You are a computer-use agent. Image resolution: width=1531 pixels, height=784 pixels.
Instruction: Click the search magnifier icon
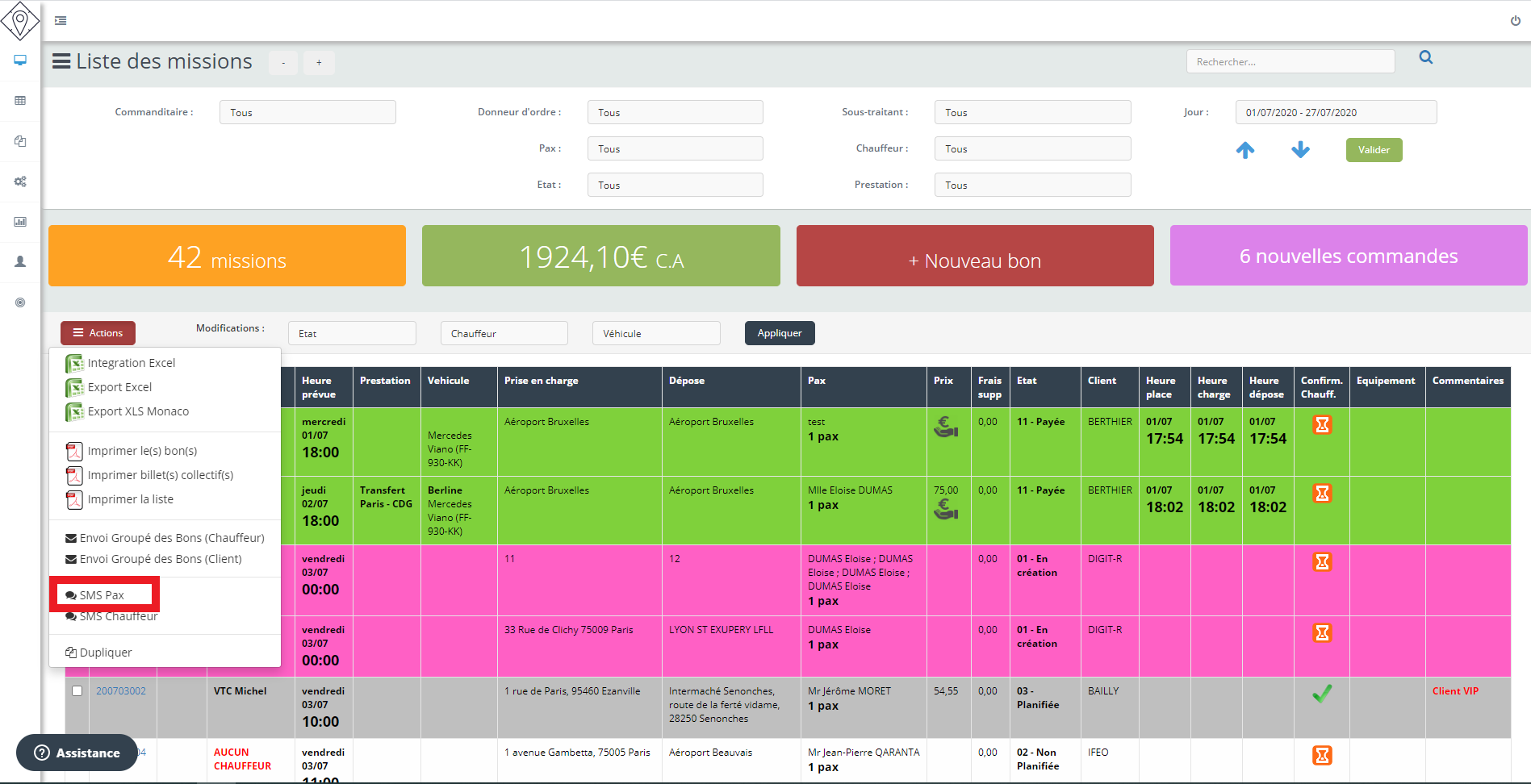tap(1426, 58)
